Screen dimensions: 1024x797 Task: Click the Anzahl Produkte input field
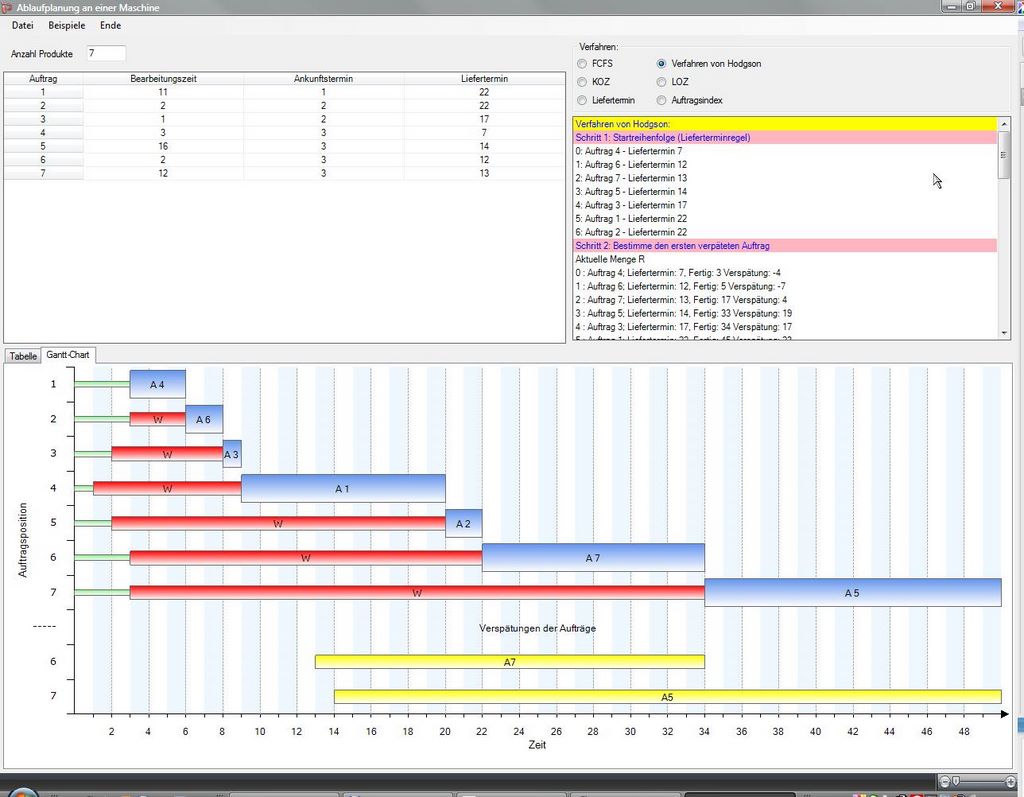point(106,53)
